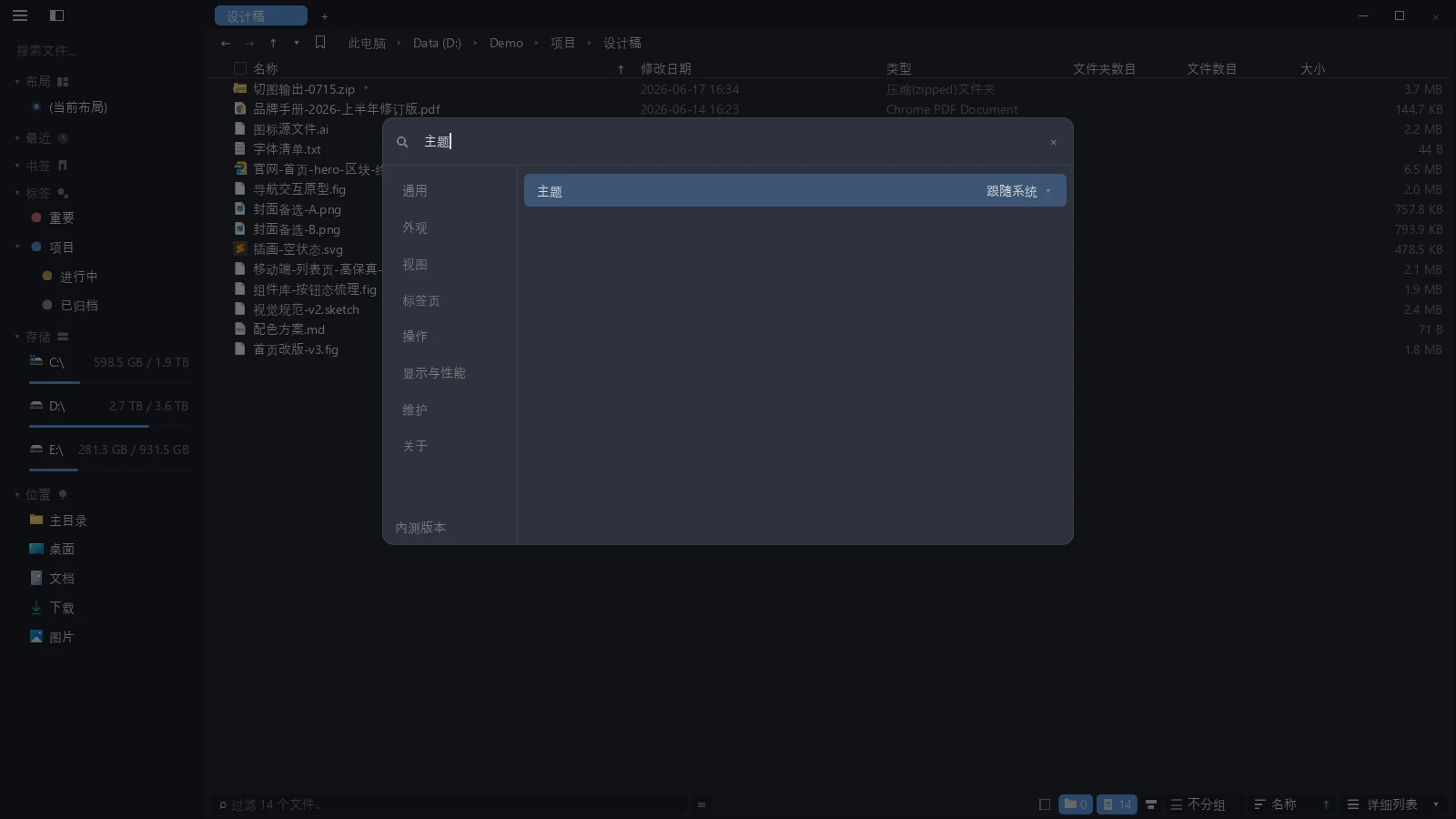Open the 图片 location
1456x819 pixels.
click(x=62, y=637)
